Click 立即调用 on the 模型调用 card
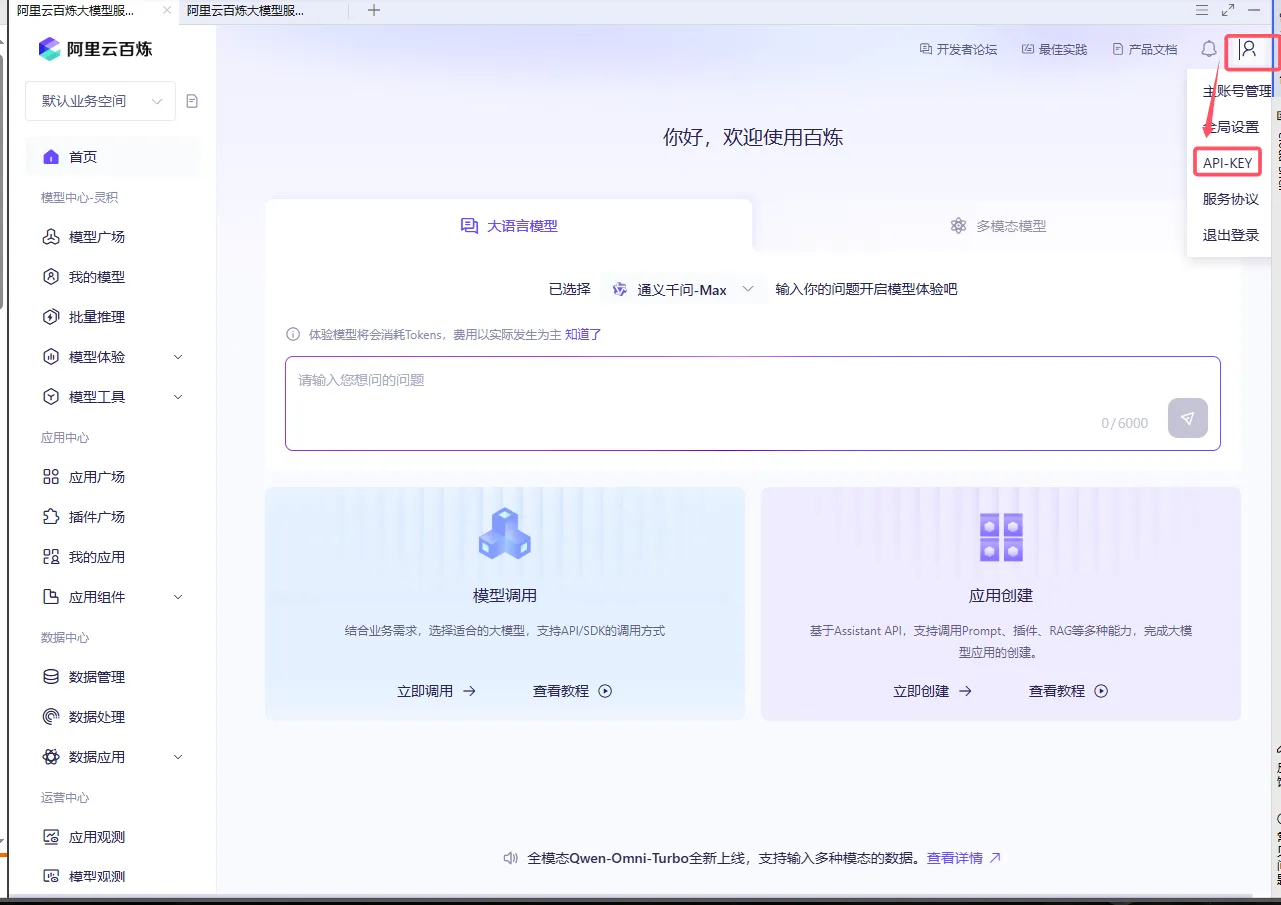This screenshot has width=1281, height=905. (436, 691)
